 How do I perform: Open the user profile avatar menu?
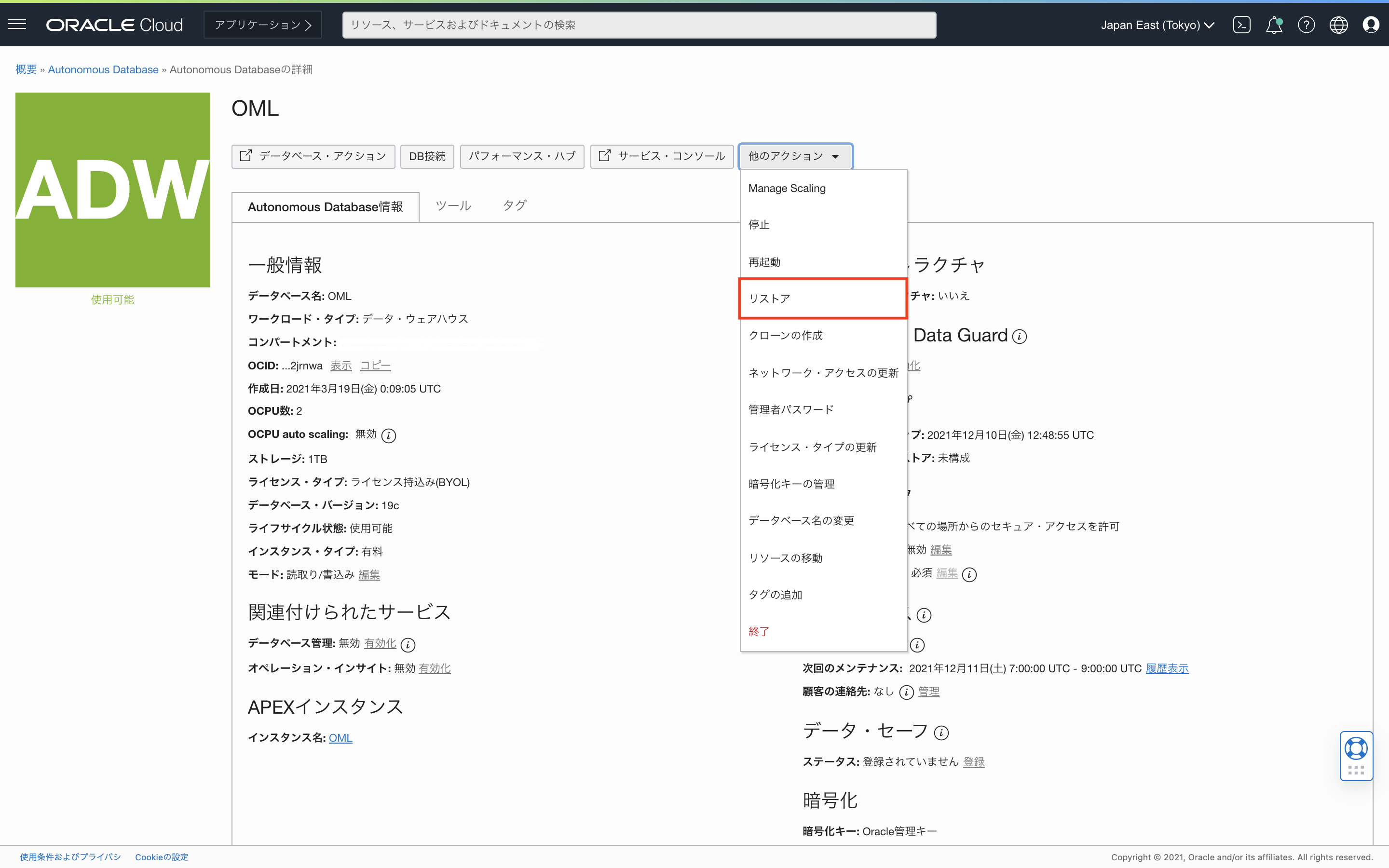(1371, 25)
